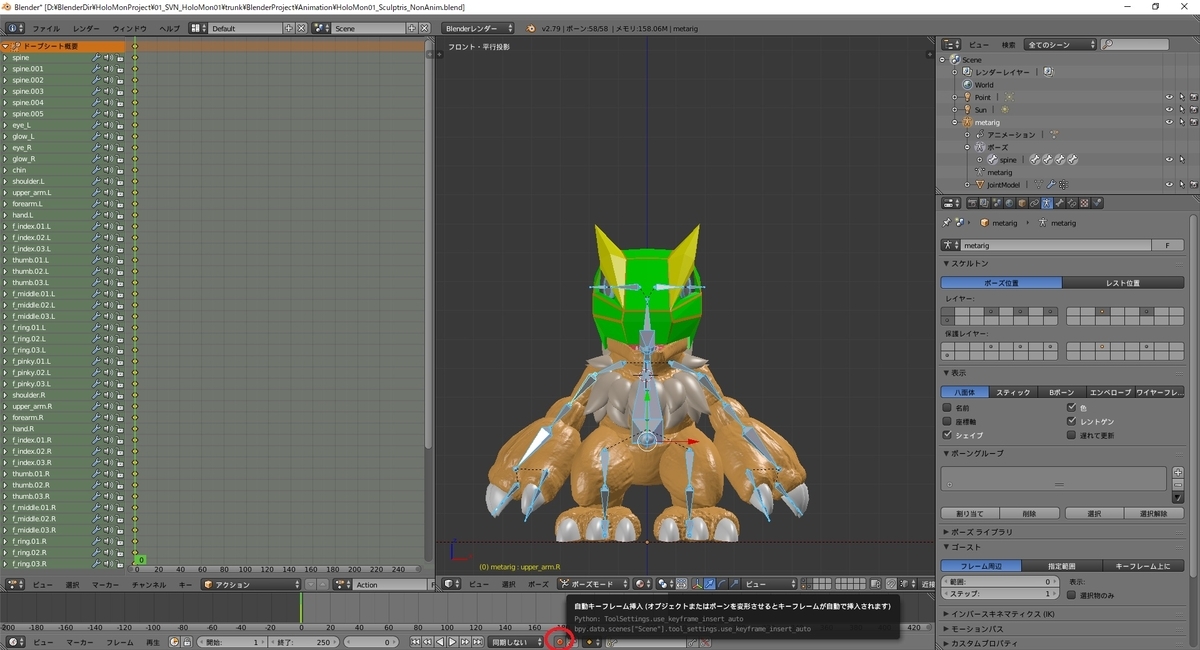
Task: Click the Play animation button in the timeline
Action: pyautogui.click(x=452, y=642)
